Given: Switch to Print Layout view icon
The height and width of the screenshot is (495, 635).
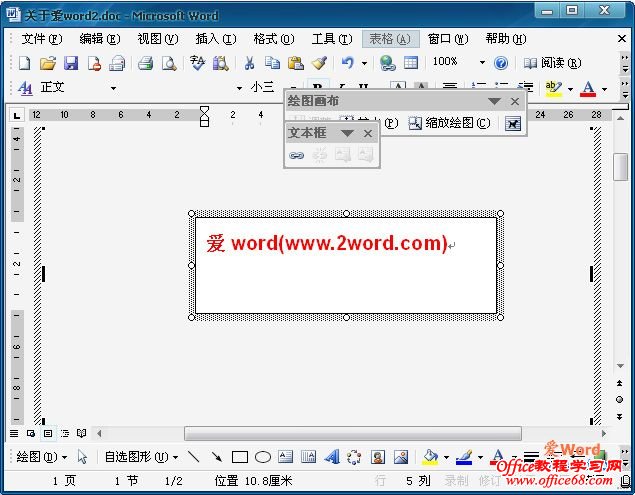Looking at the screenshot, I should 48,433.
